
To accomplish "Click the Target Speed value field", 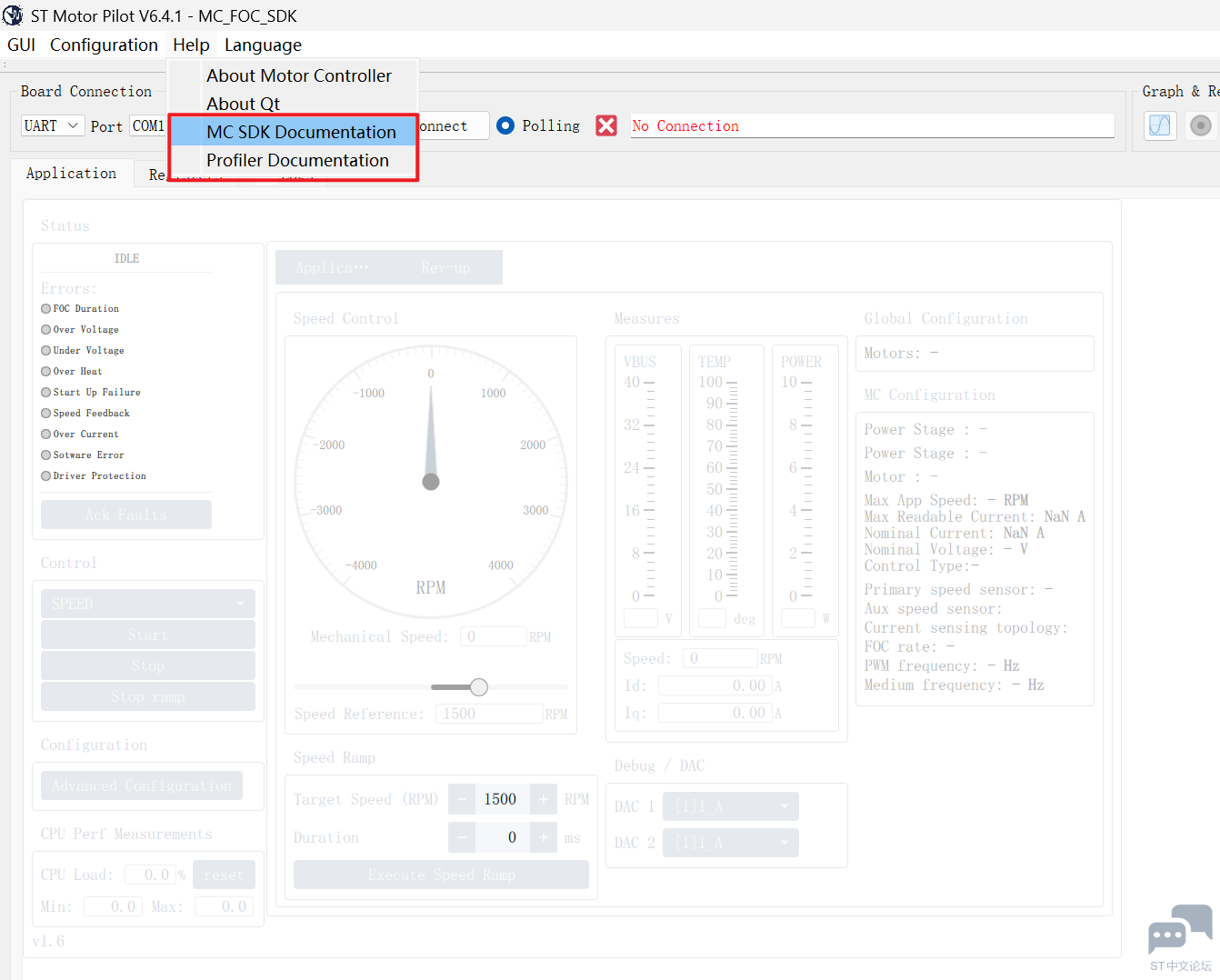I will tap(503, 799).
